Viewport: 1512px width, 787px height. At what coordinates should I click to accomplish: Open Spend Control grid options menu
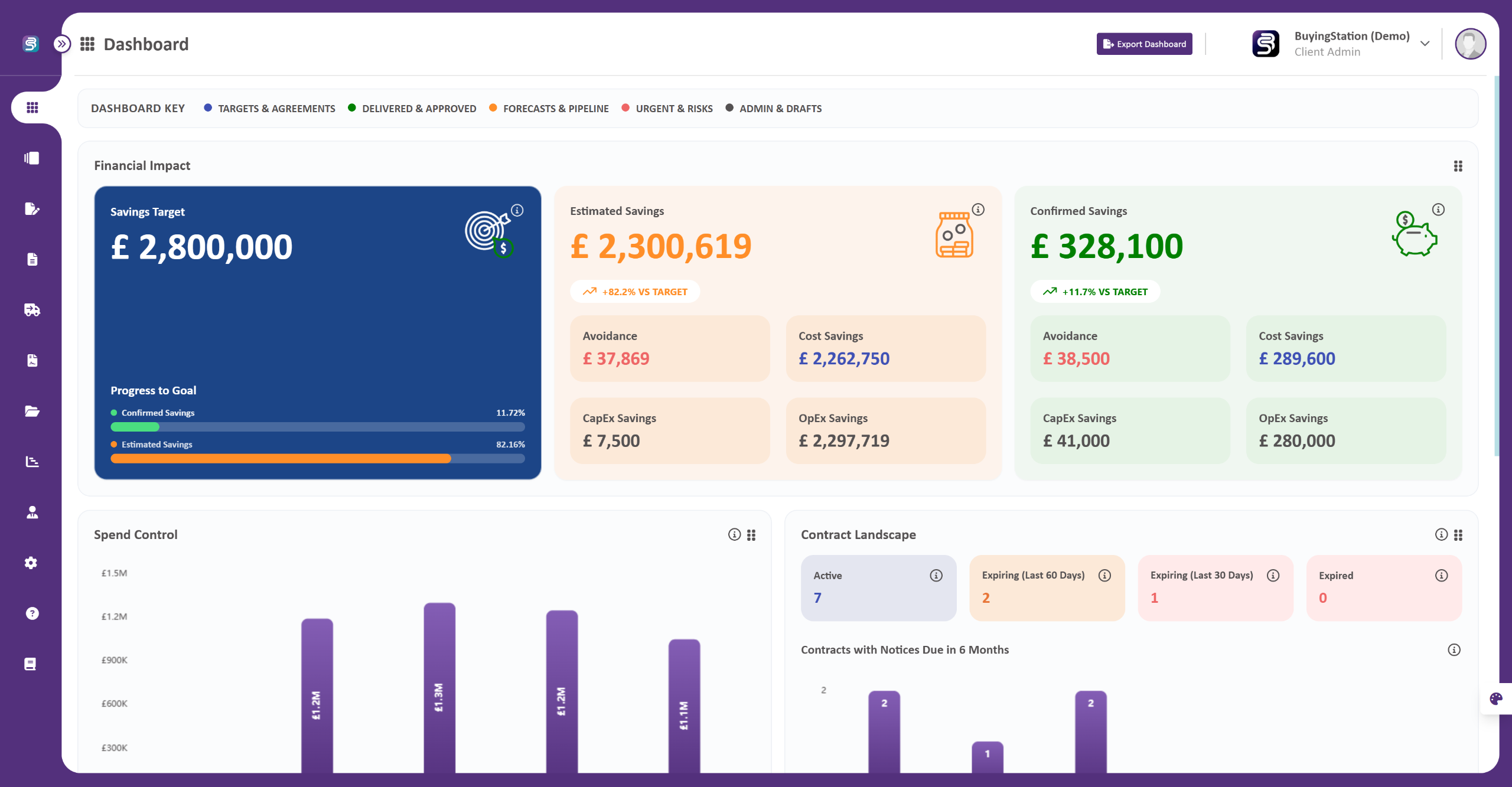[751, 535]
